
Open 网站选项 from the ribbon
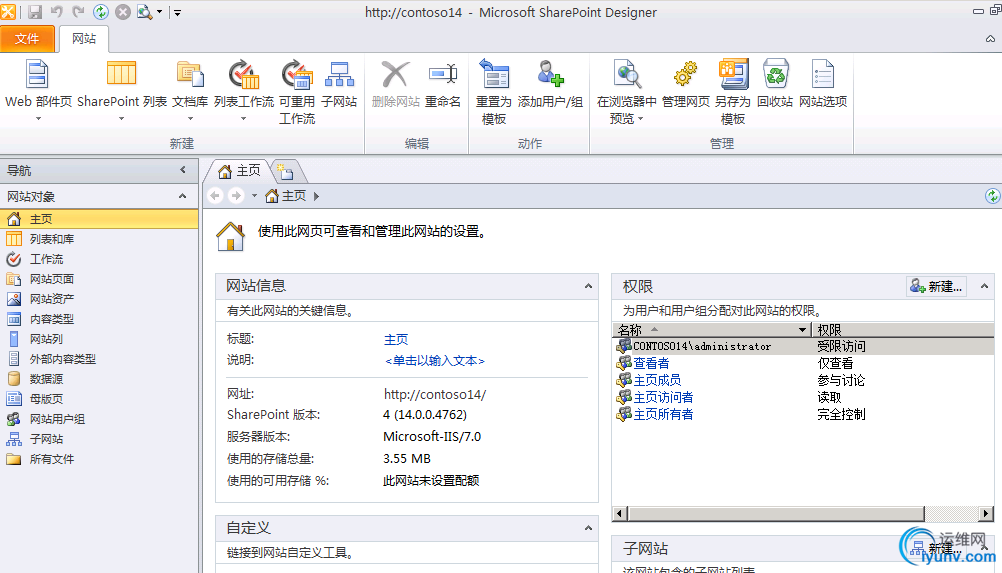point(823,74)
